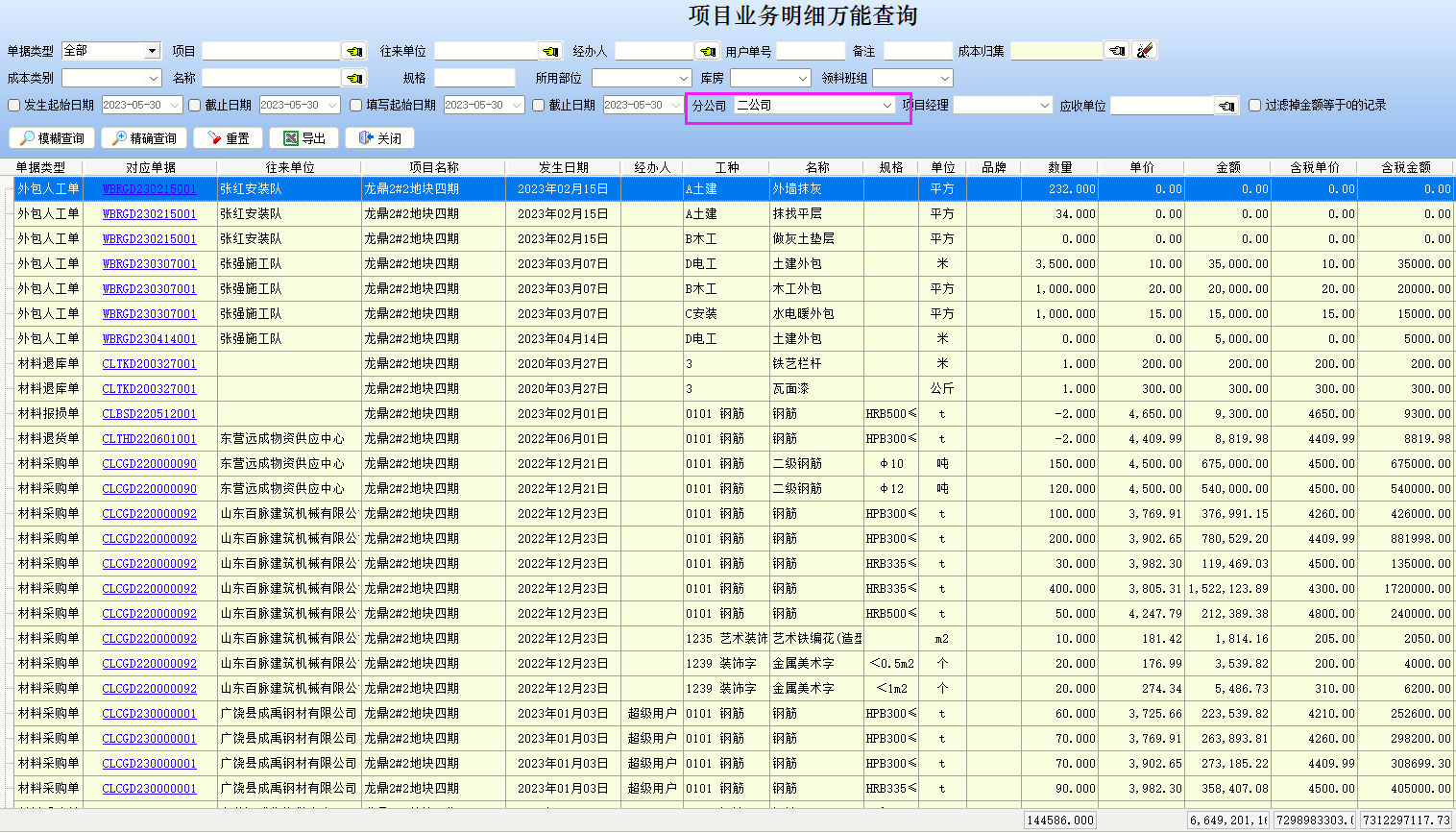This screenshot has height=833, width=1456.
Task: Click into the 规格 input field
Action: pos(474,78)
